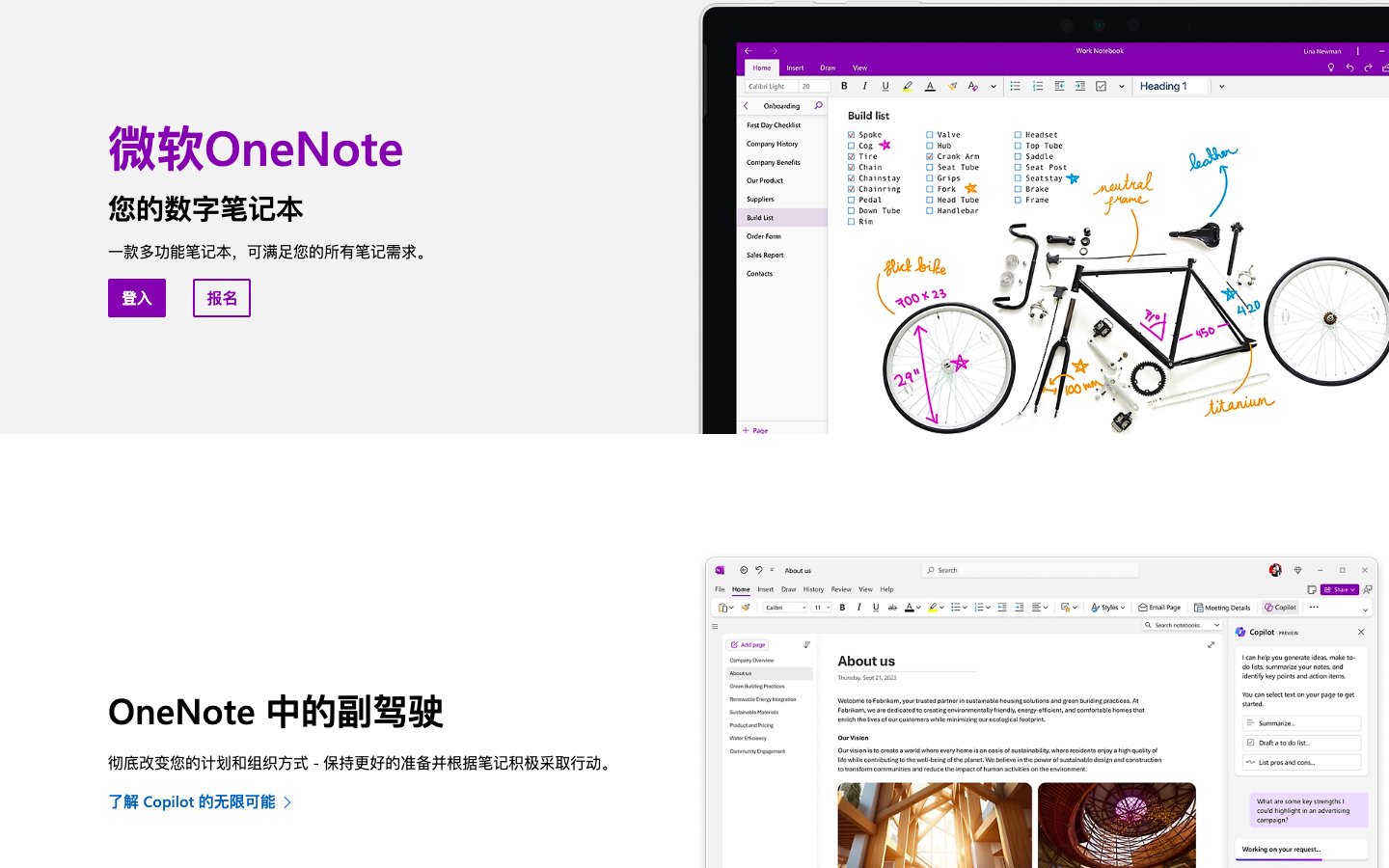The width and height of the screenshot is (1389, 868).
Task: Click the sort pages icon next to Add page
Action: click(x=807, y=644)
